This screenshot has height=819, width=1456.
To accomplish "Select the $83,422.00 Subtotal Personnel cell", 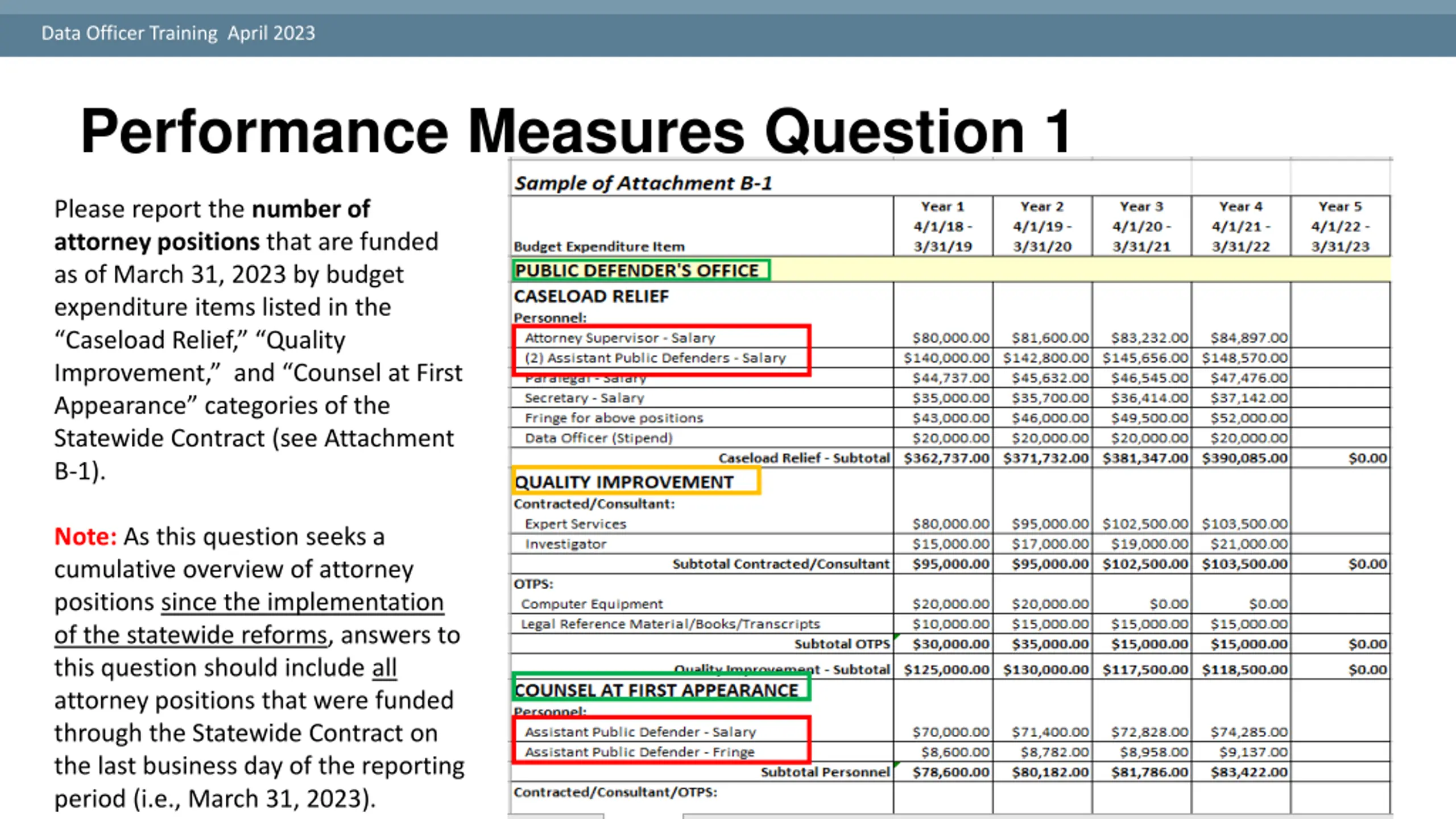I will click(x=1249, y=772).
